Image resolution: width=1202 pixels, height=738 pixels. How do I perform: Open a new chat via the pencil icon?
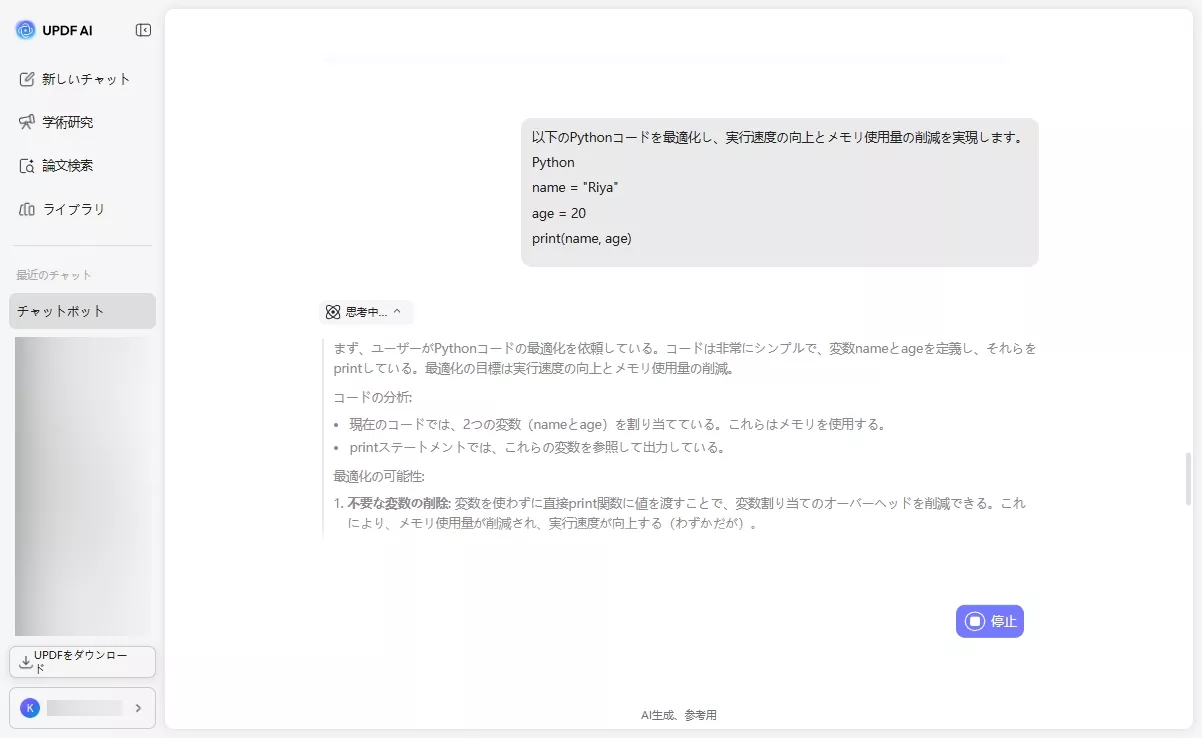click(x=24, y=78)
